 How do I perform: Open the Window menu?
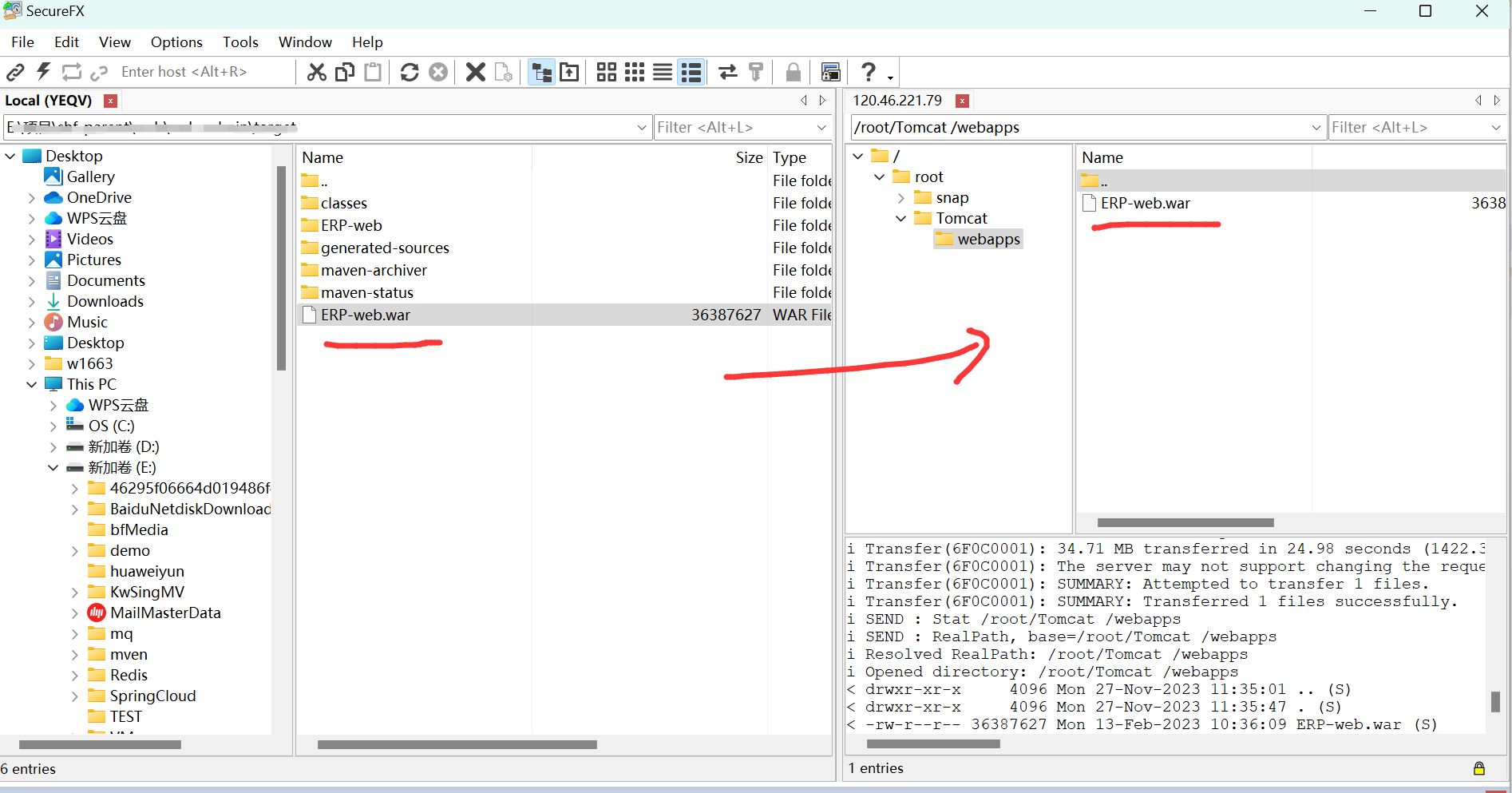(305, 42)
